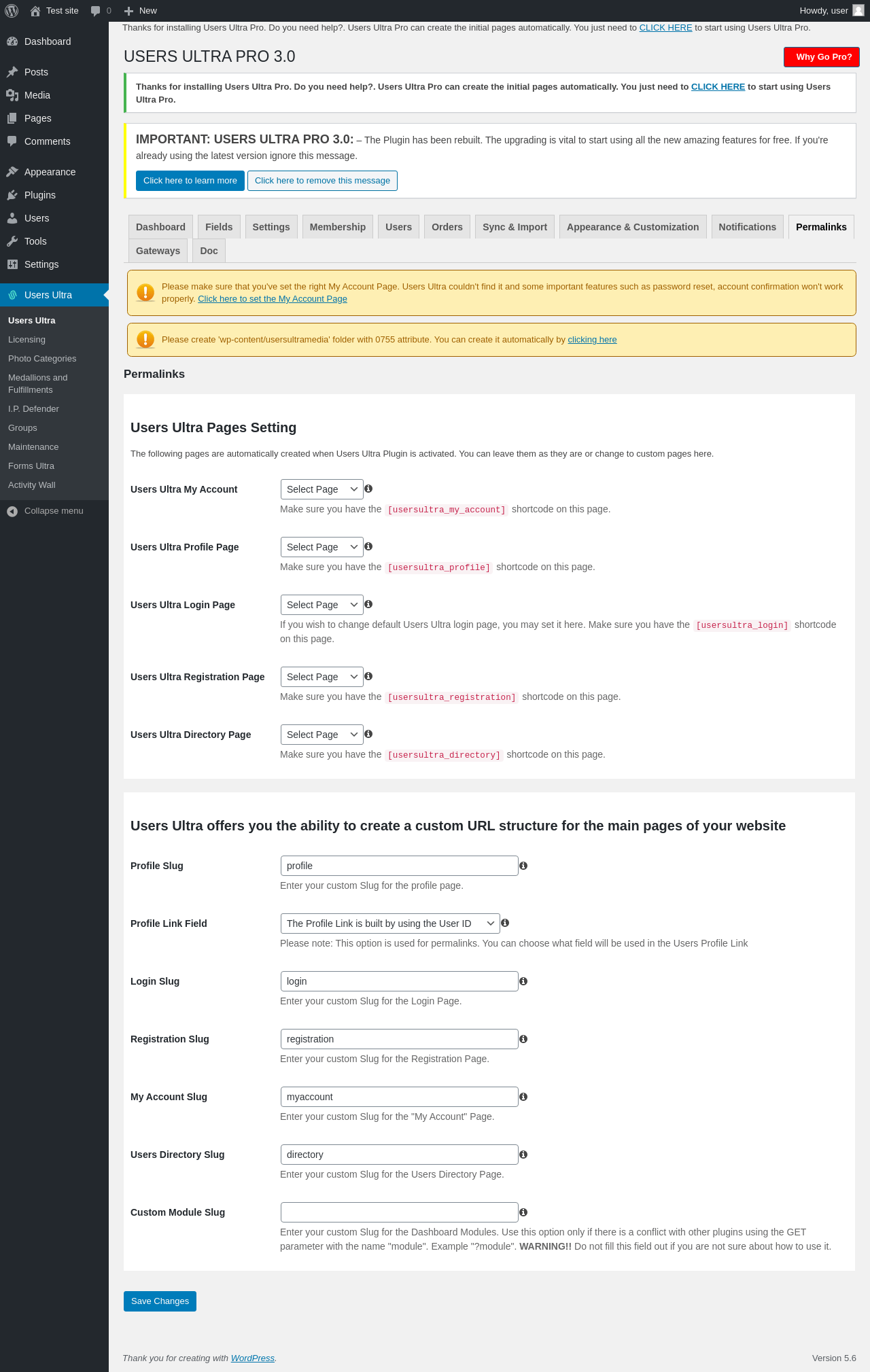
Task: Open Users Ultra Registration Page dropdown
Action: tap(322, 677)
